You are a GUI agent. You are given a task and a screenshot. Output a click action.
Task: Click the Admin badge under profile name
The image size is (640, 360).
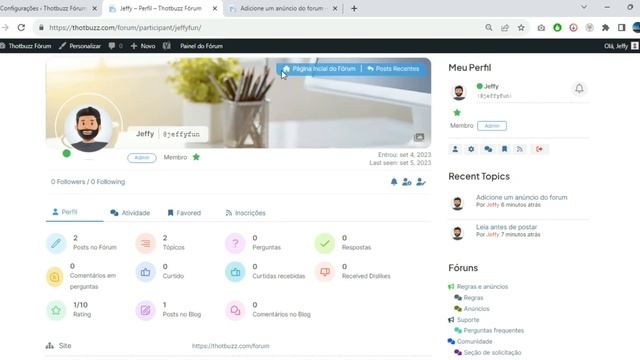(142, 158)
